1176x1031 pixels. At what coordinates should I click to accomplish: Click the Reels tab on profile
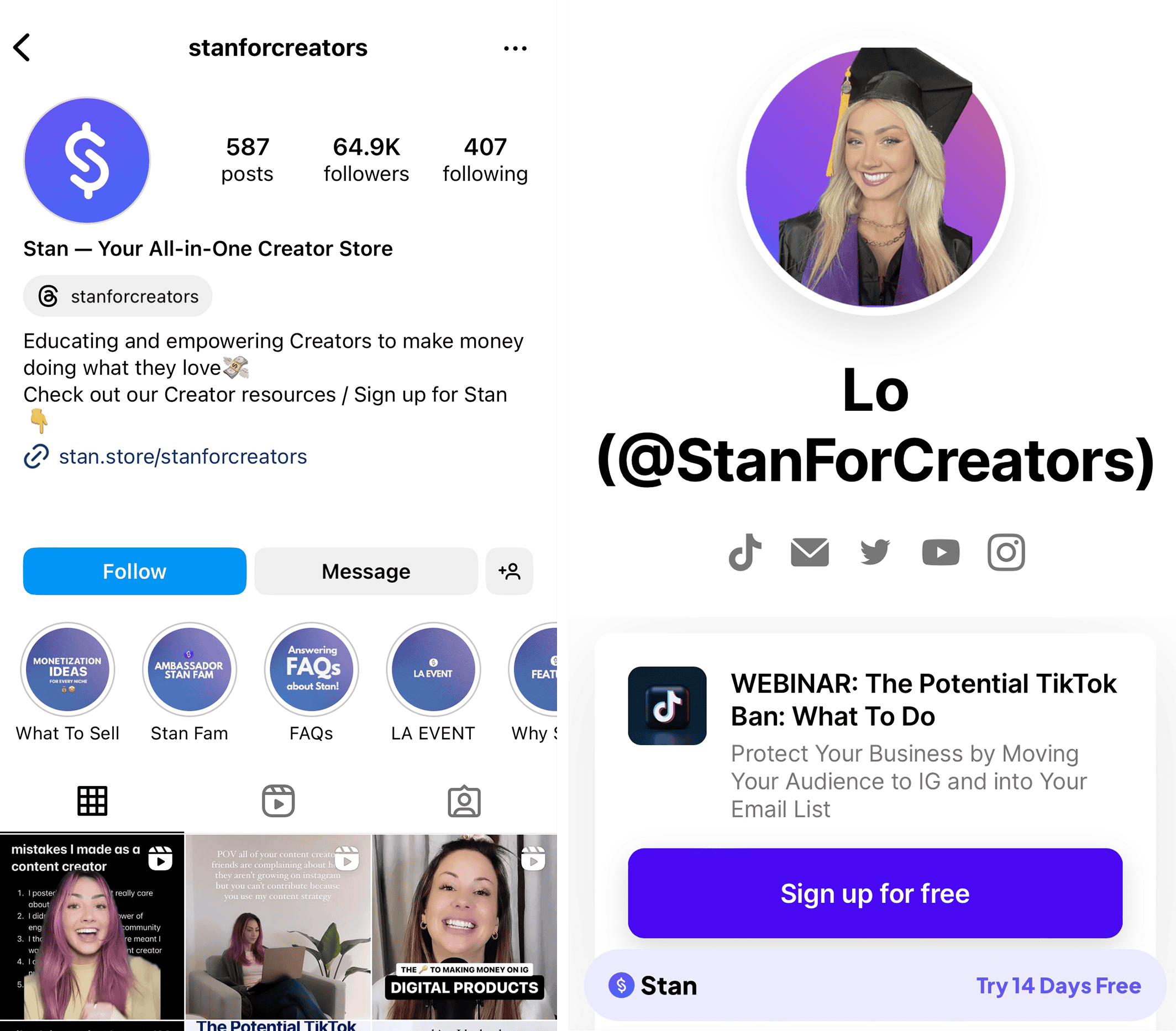point(277,800)
